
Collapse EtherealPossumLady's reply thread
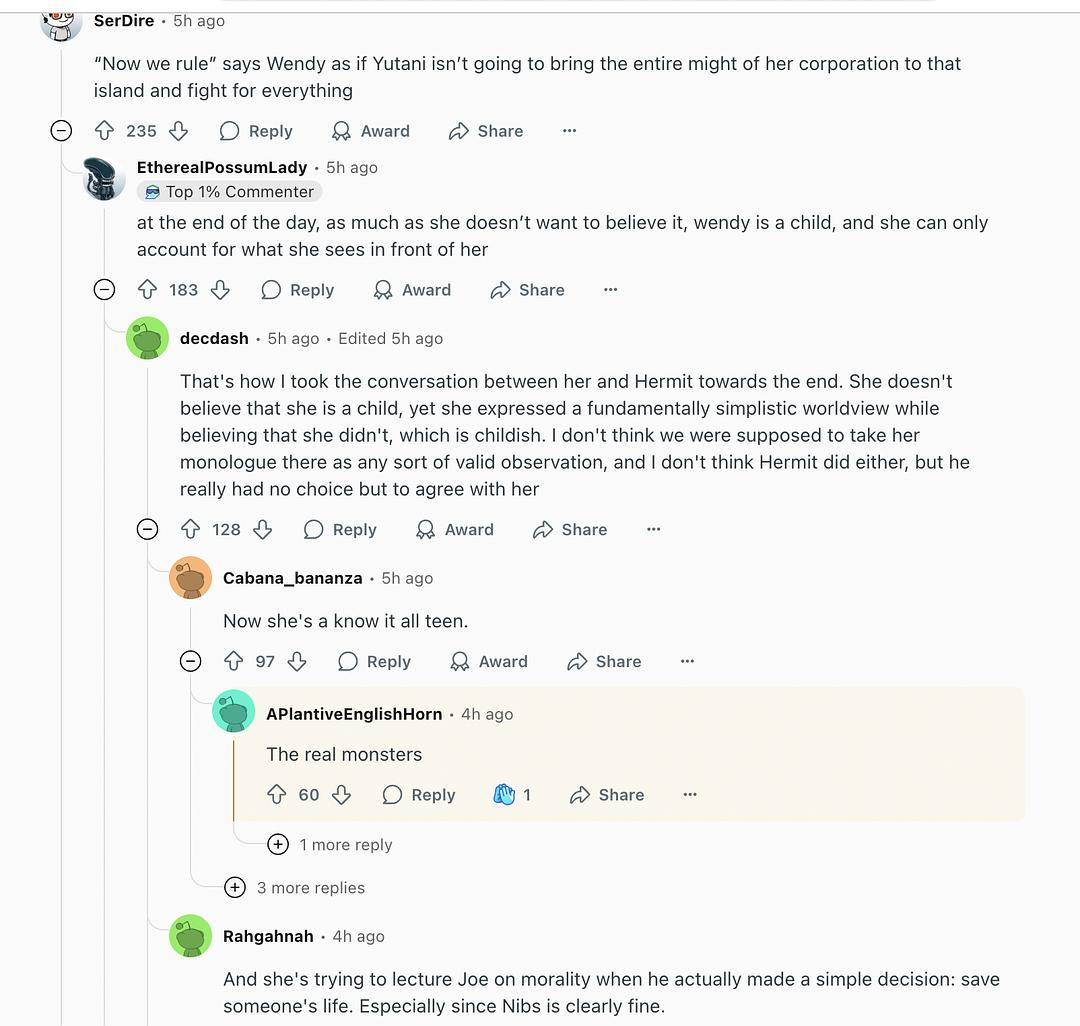(x=104, y=290)
